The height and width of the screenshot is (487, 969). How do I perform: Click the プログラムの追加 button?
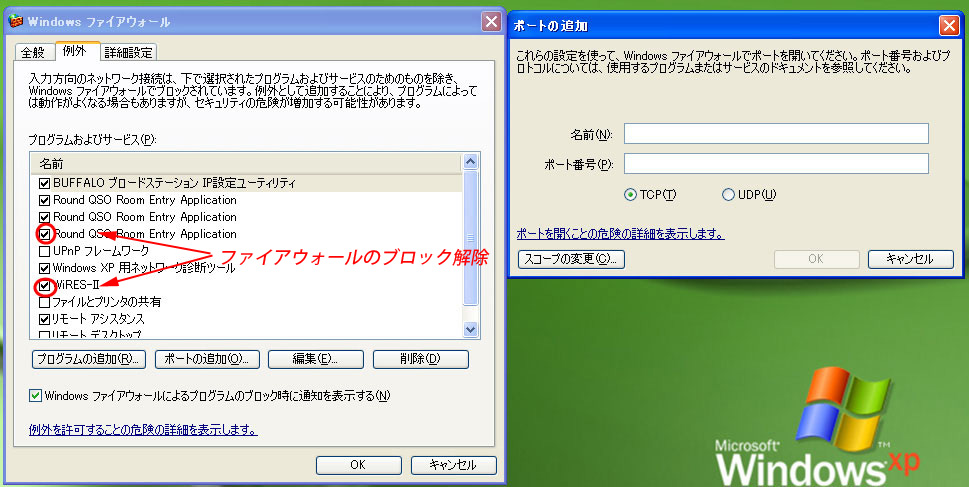pyautogui.click(x=89, y=359)
